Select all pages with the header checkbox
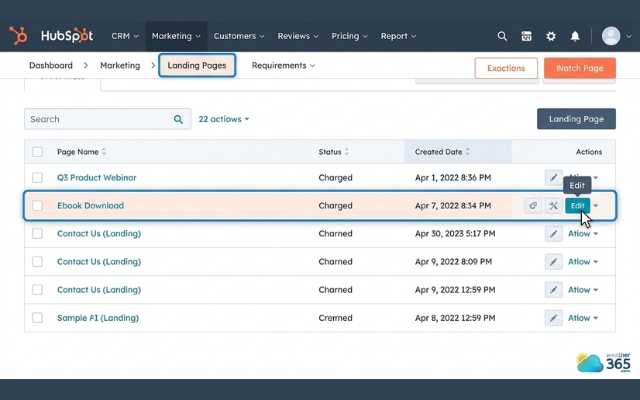The width and height of the screenshot is (640, 400). (x=38, y=152)
